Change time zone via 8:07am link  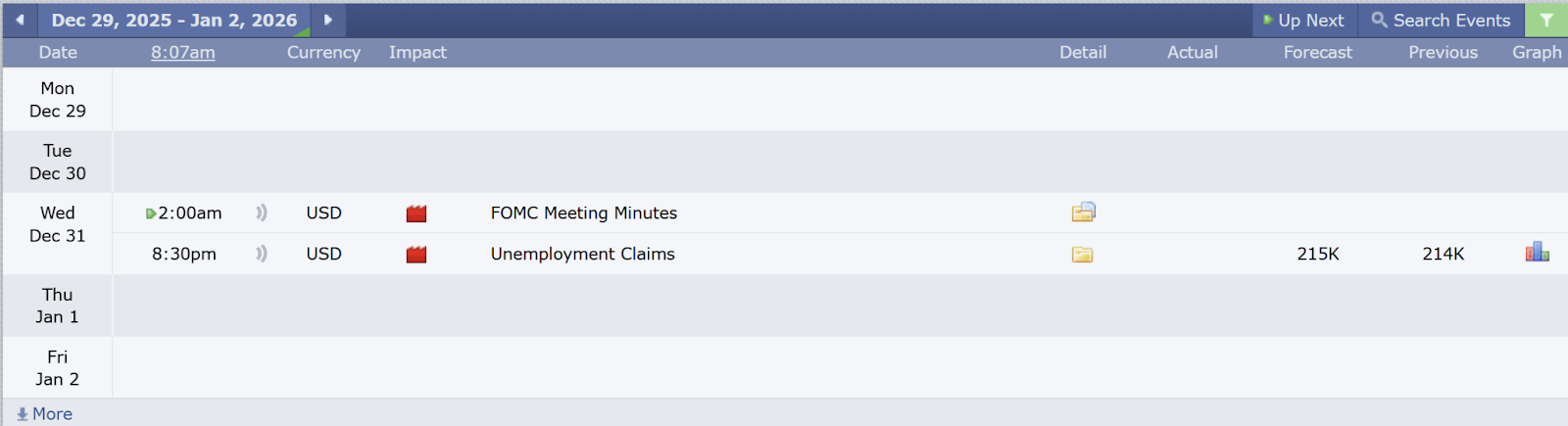pos(182,53)
